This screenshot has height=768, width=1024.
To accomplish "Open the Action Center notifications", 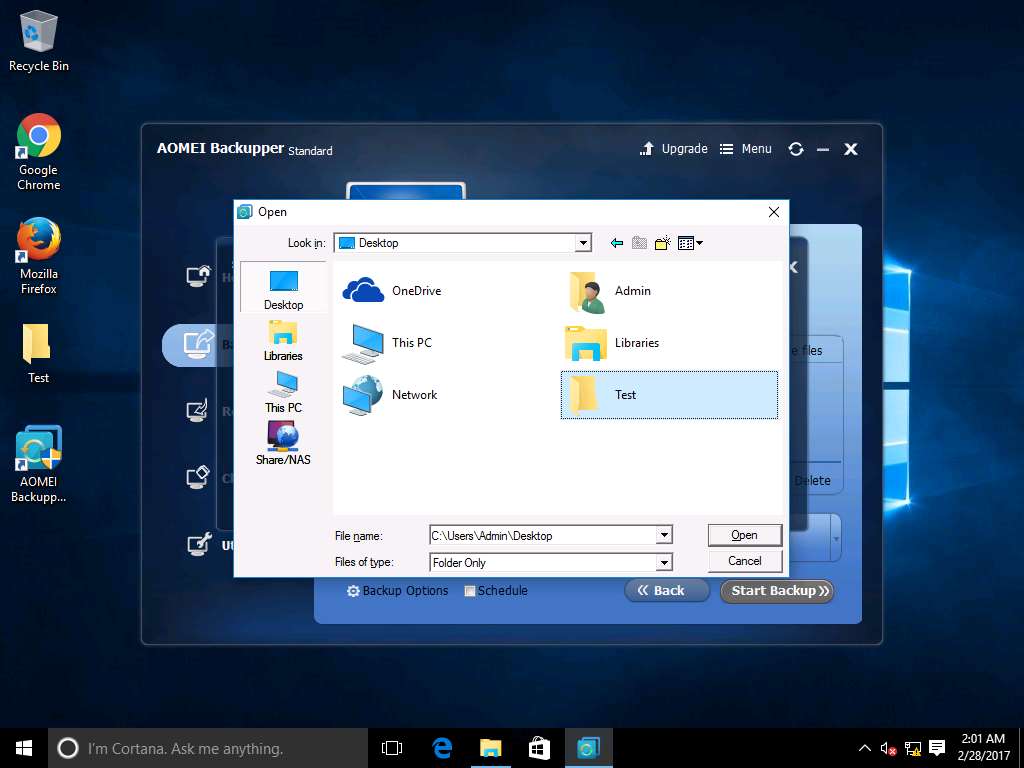I will (937, 748).
